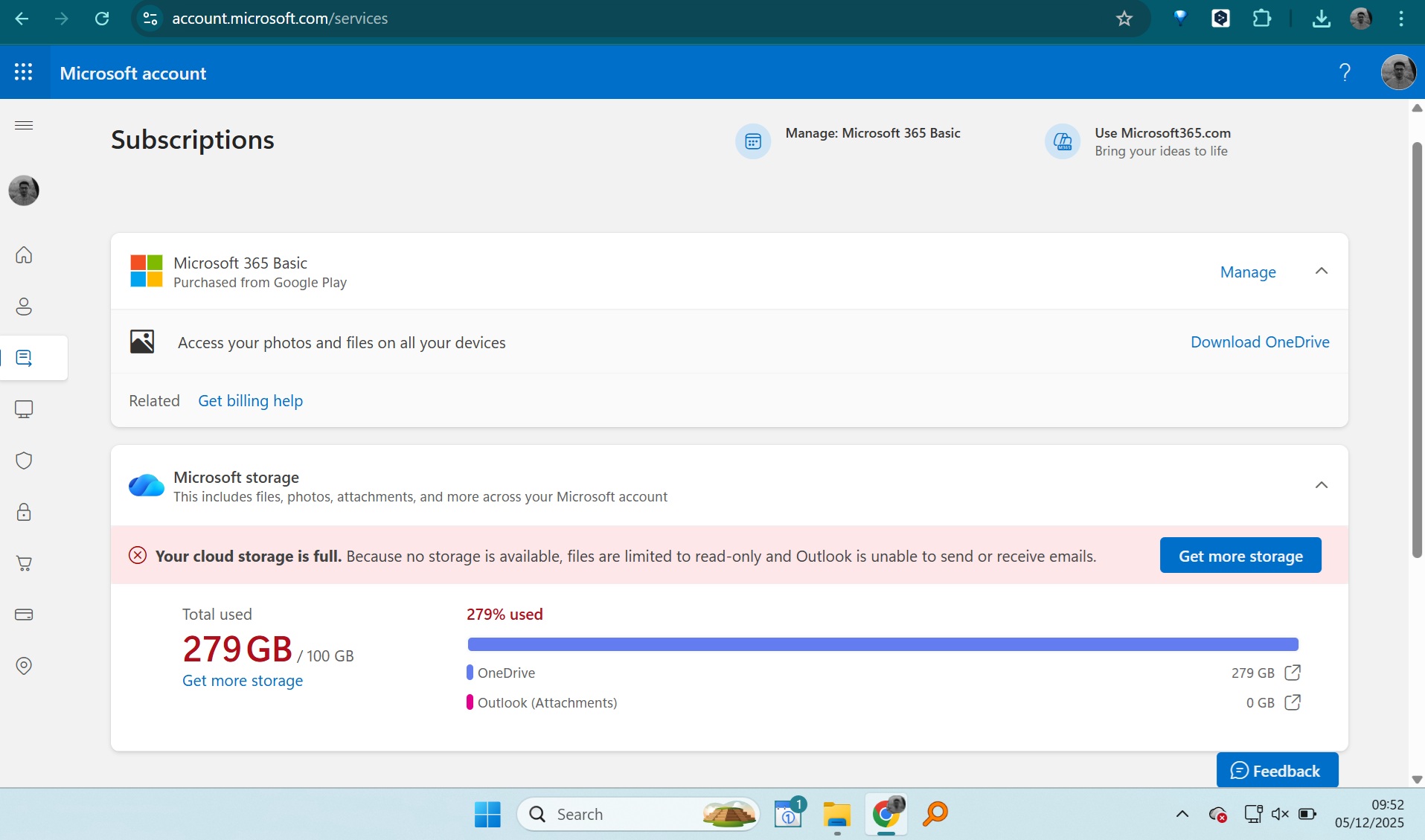
Task: Open the browser downloads panel
Action: [x=1321, y=19]
